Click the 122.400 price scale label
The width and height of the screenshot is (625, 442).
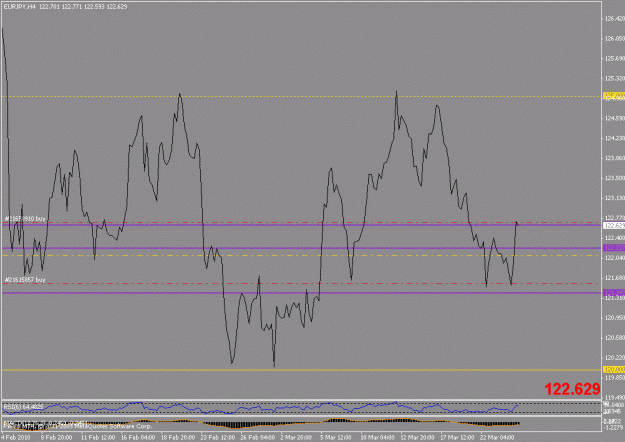[x=615, y=238]
